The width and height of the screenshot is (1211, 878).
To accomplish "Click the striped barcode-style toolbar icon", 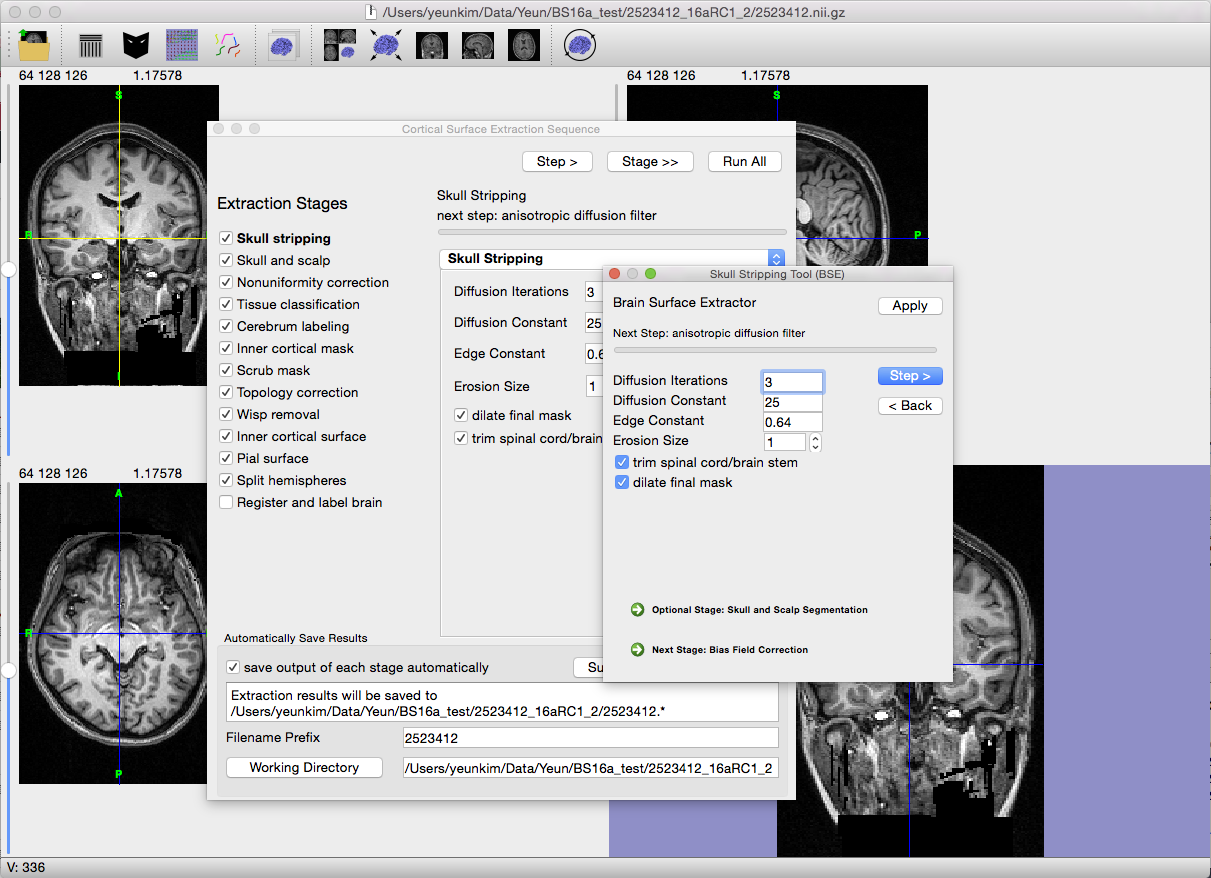I will tap(91, 45).
